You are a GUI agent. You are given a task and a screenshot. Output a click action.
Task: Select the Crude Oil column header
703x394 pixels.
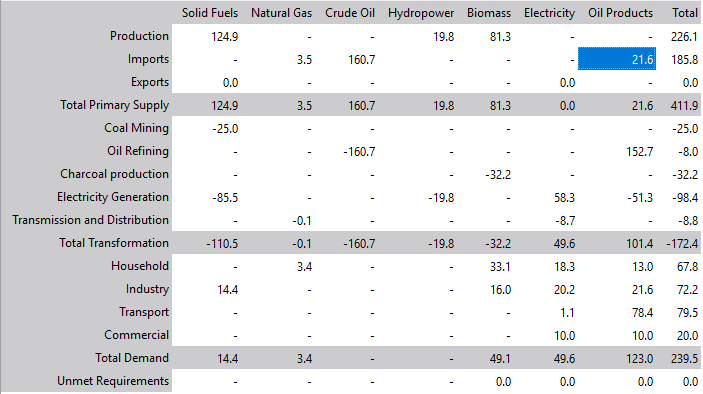(x=350, y=13)
